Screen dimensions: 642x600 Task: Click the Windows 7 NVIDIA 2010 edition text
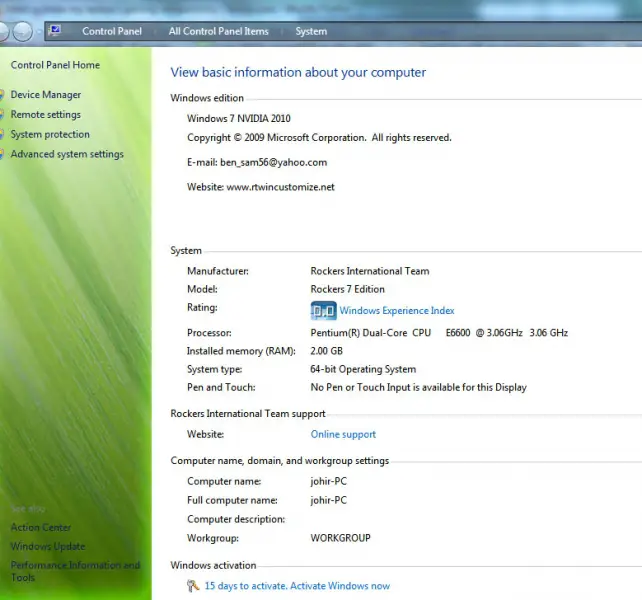[239, 118]
